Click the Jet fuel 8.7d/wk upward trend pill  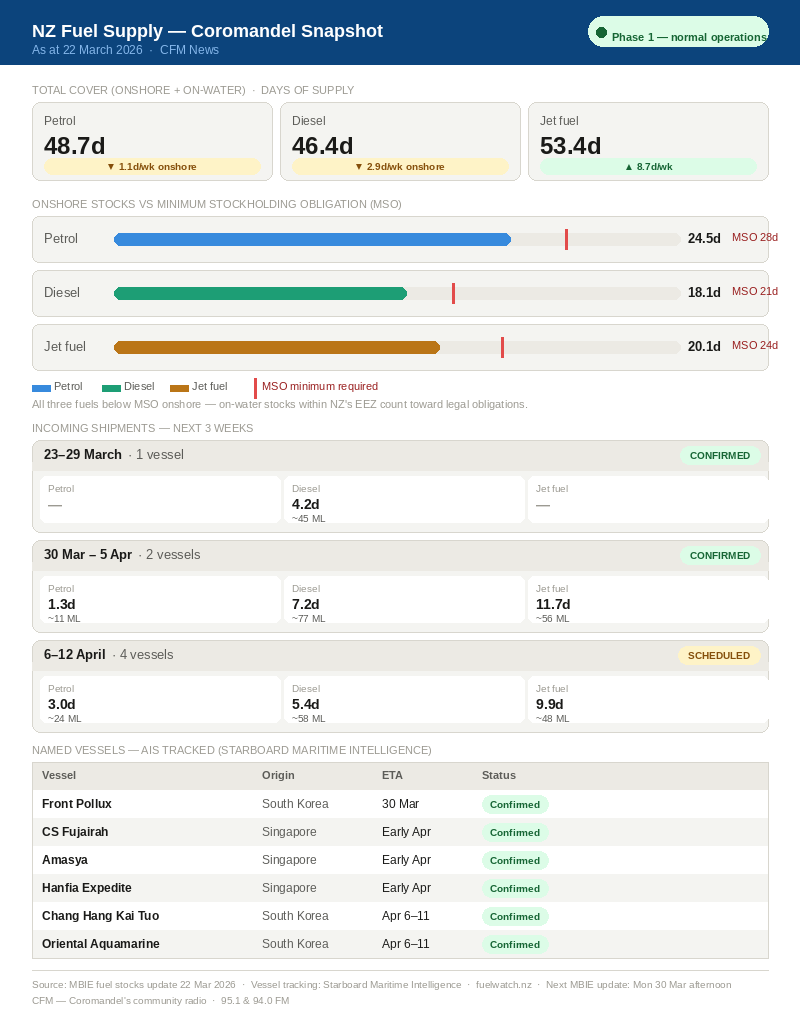coord(648,167)
